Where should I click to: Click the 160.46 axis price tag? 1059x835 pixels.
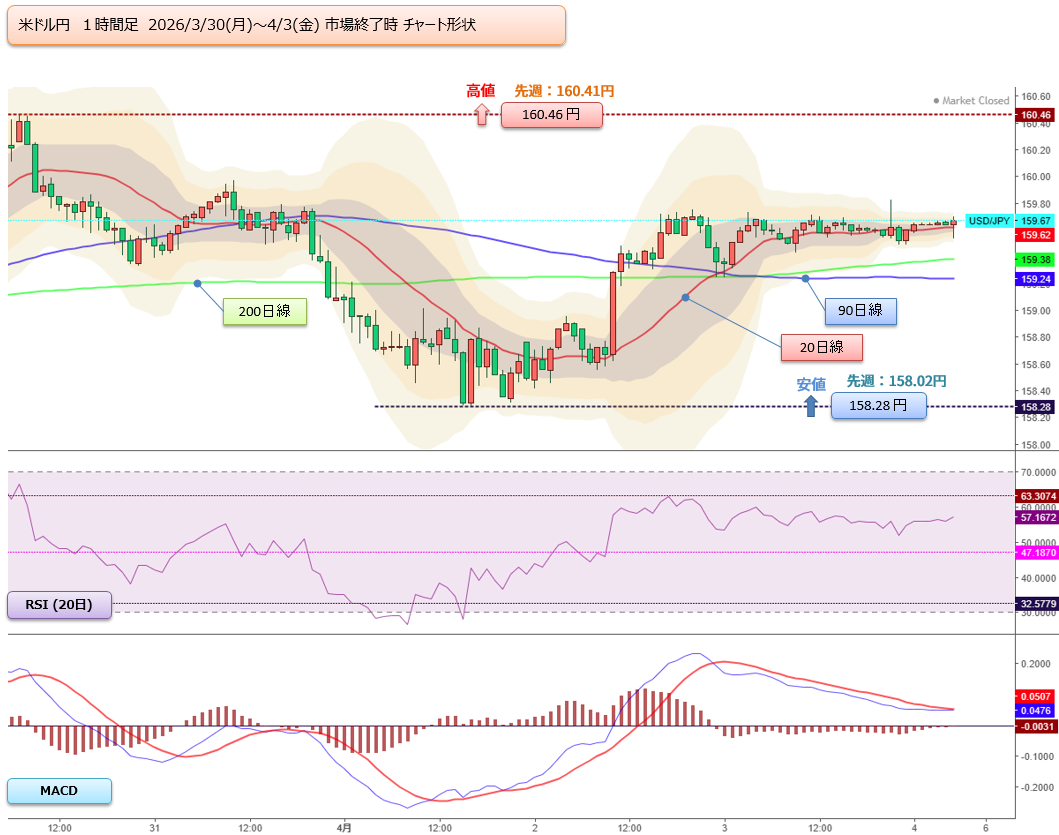pyautogui.click(x=1035, y=115)
